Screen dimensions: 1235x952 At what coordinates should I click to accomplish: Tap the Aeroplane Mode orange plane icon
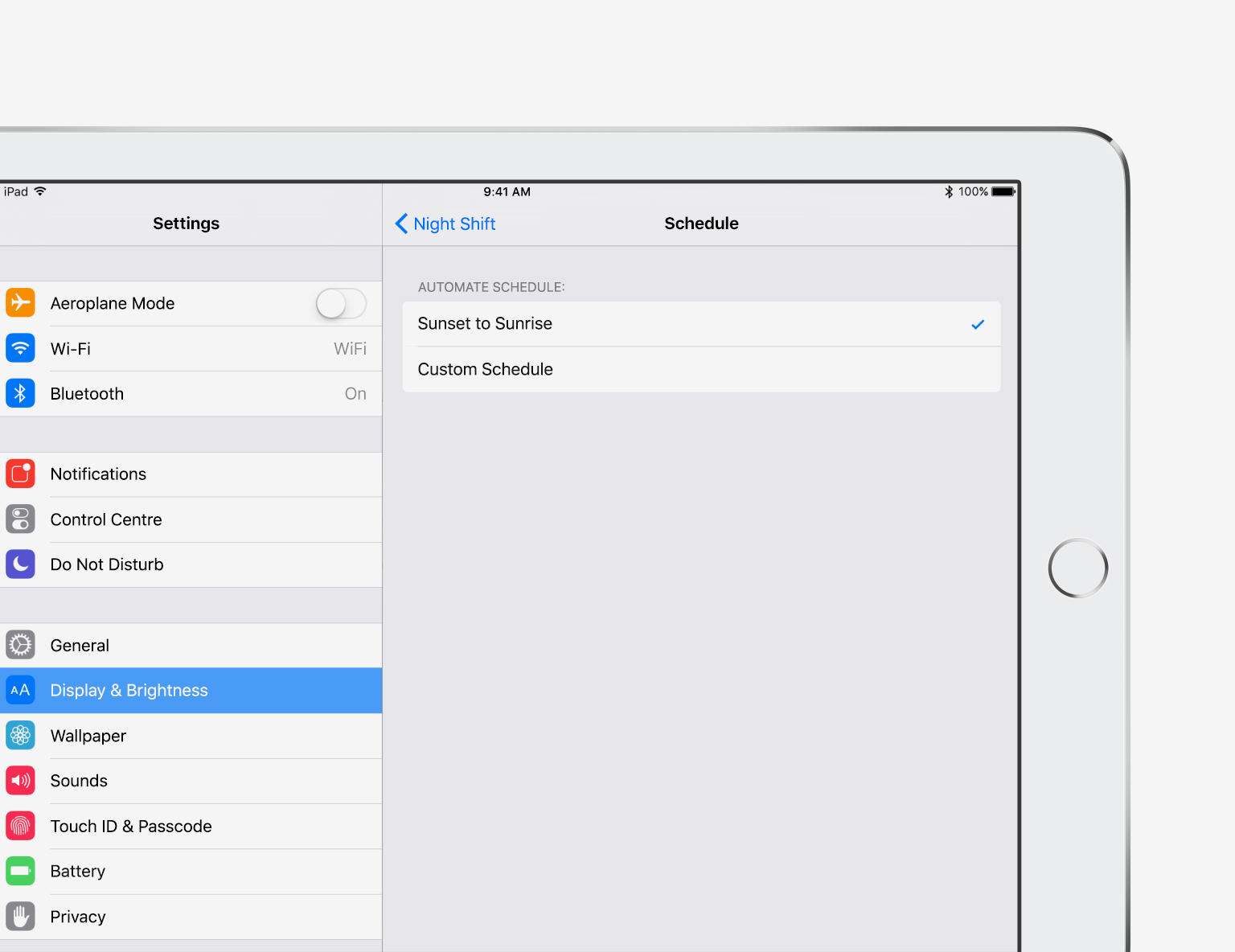20,303
